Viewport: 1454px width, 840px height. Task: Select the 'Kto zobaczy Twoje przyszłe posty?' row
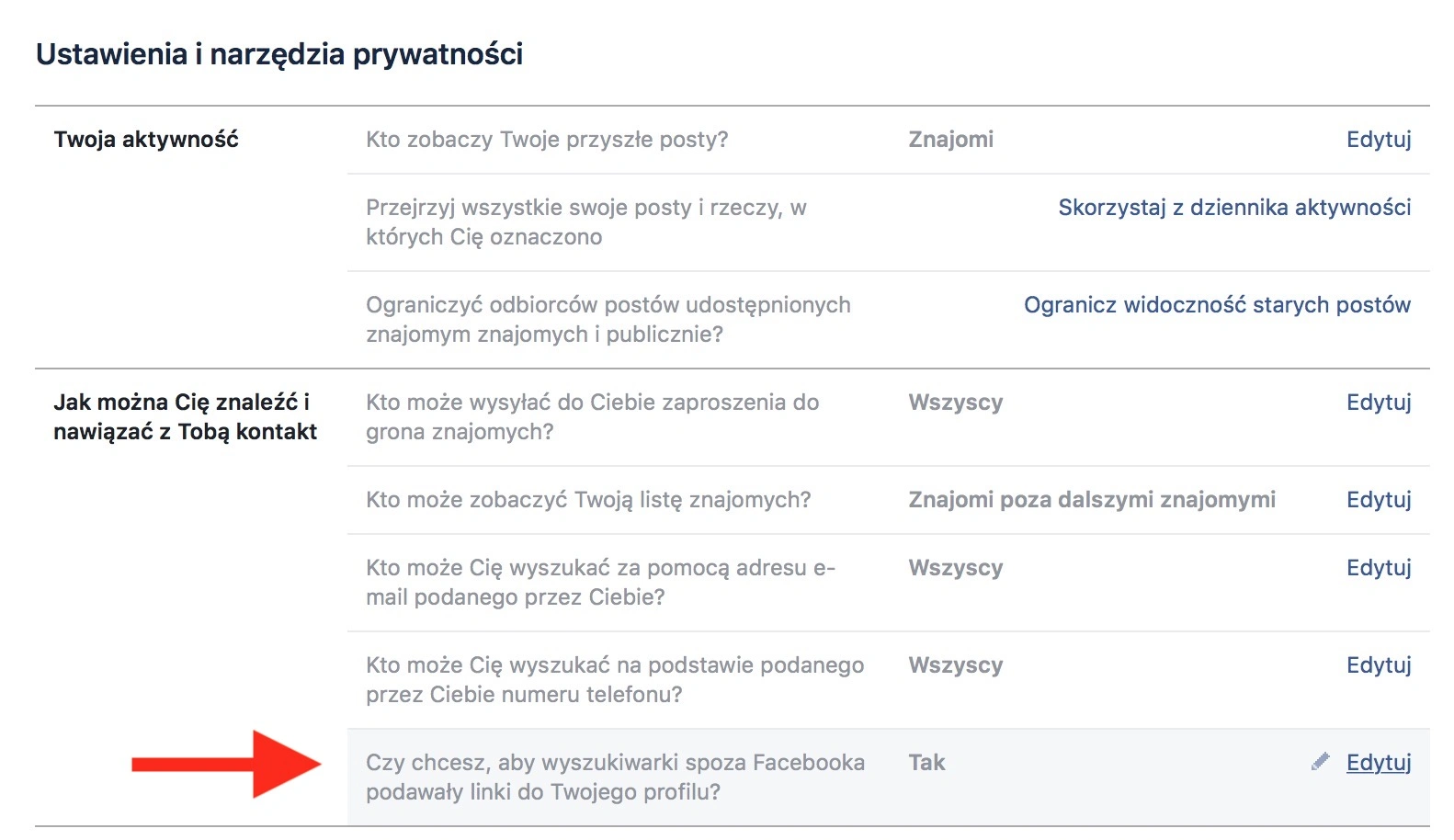888,140
